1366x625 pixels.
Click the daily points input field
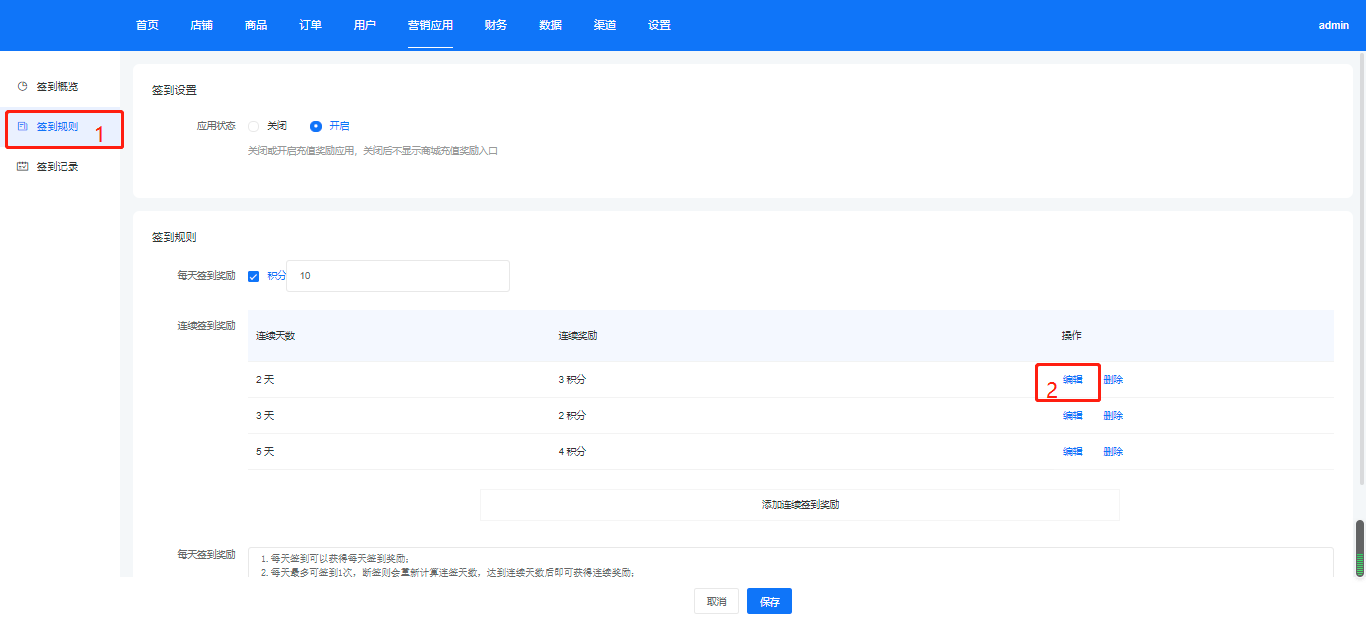[x=398, y=276]
